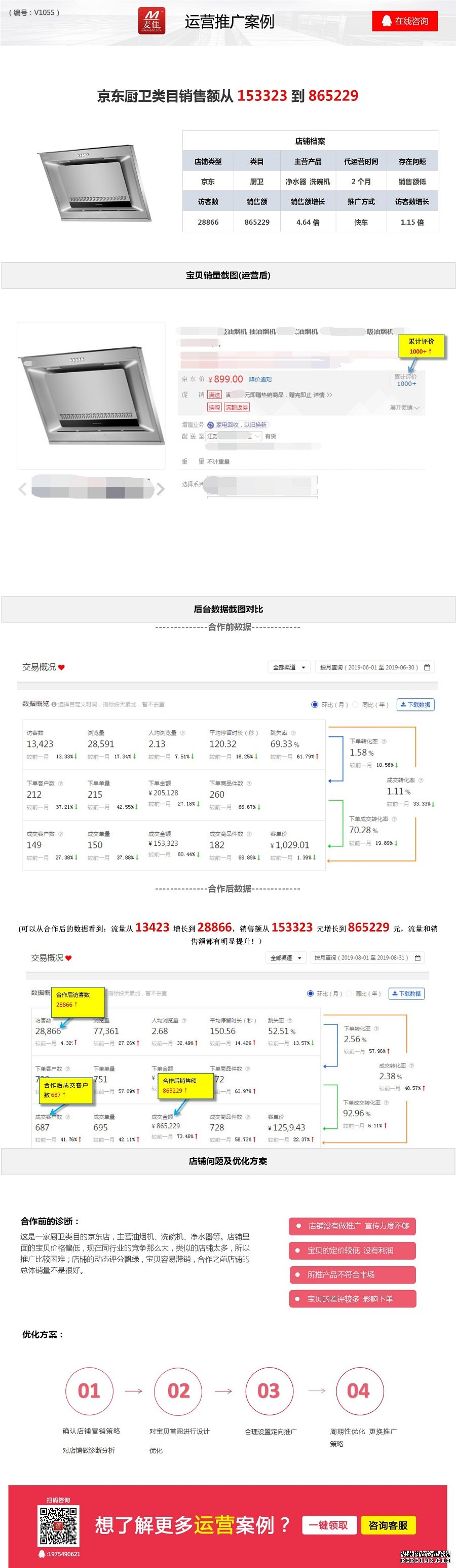Click help icon beside 人均浏览量 value 2.13
The image size is (456, 1568).
coord(182,733)
